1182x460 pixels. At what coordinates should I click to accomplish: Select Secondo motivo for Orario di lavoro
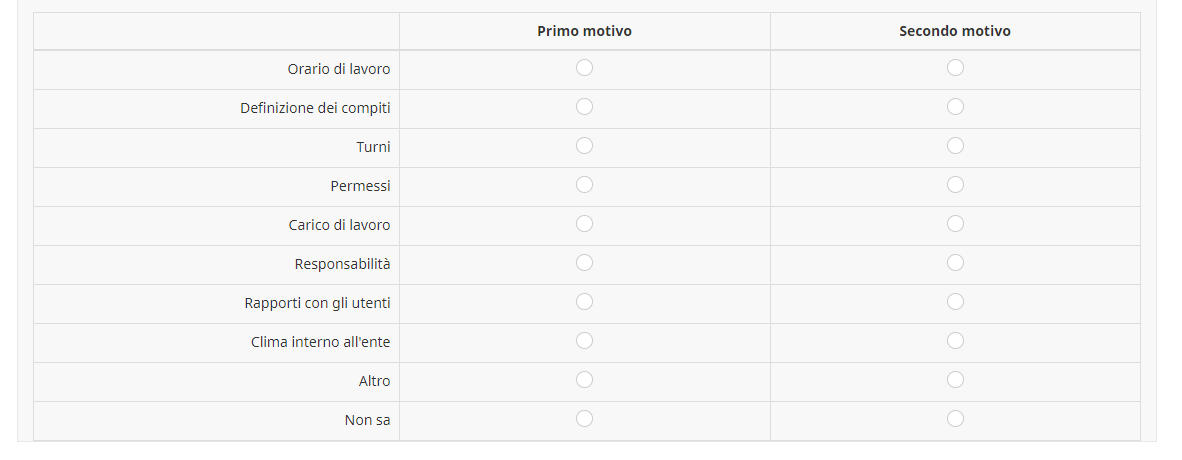955,68
